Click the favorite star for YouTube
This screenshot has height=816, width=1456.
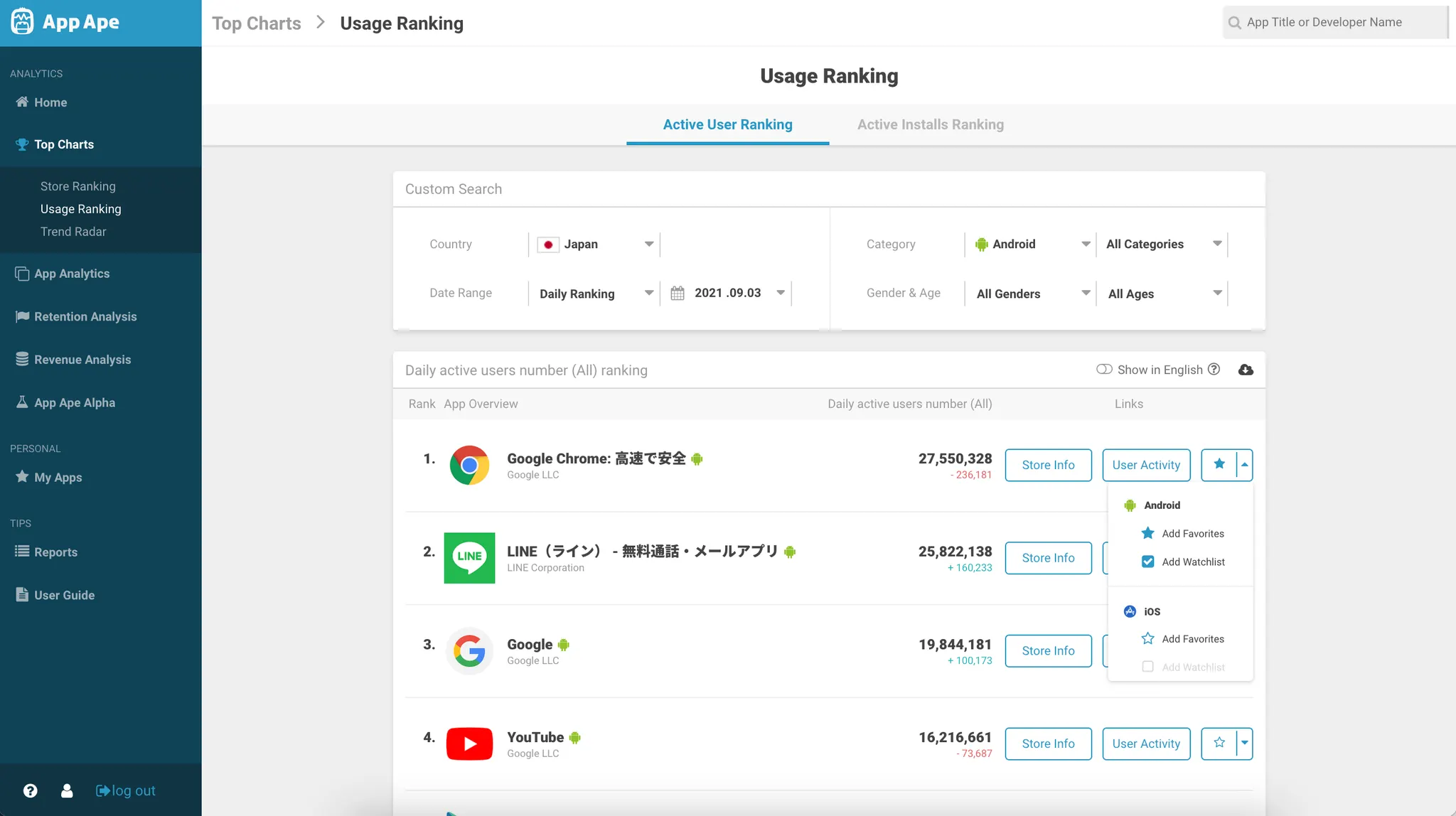pyautogui.click(x=1219, y=743)
